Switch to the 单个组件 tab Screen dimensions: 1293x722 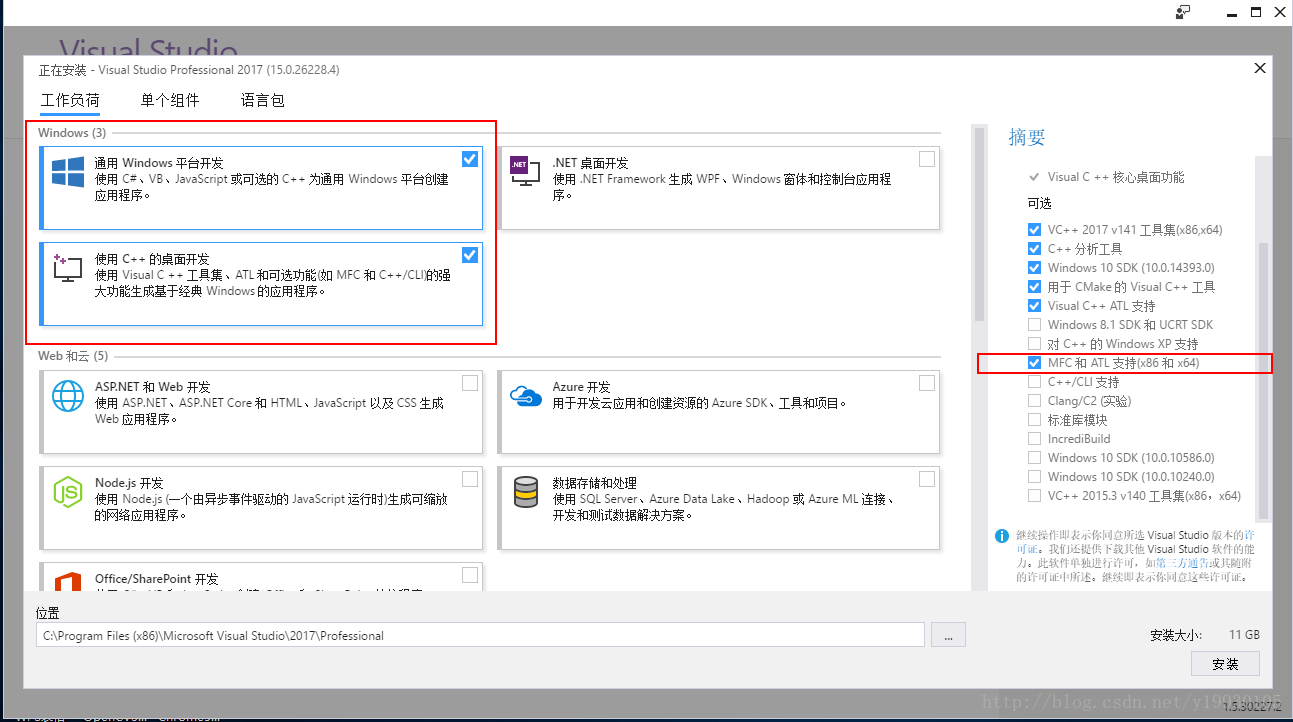pyautogui.click(x=170, y=100)
